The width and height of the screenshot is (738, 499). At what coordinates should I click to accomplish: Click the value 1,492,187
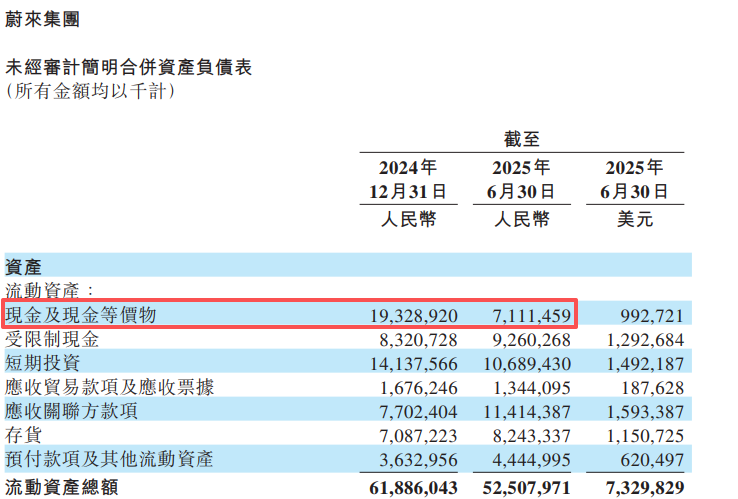tap(645, 364)
